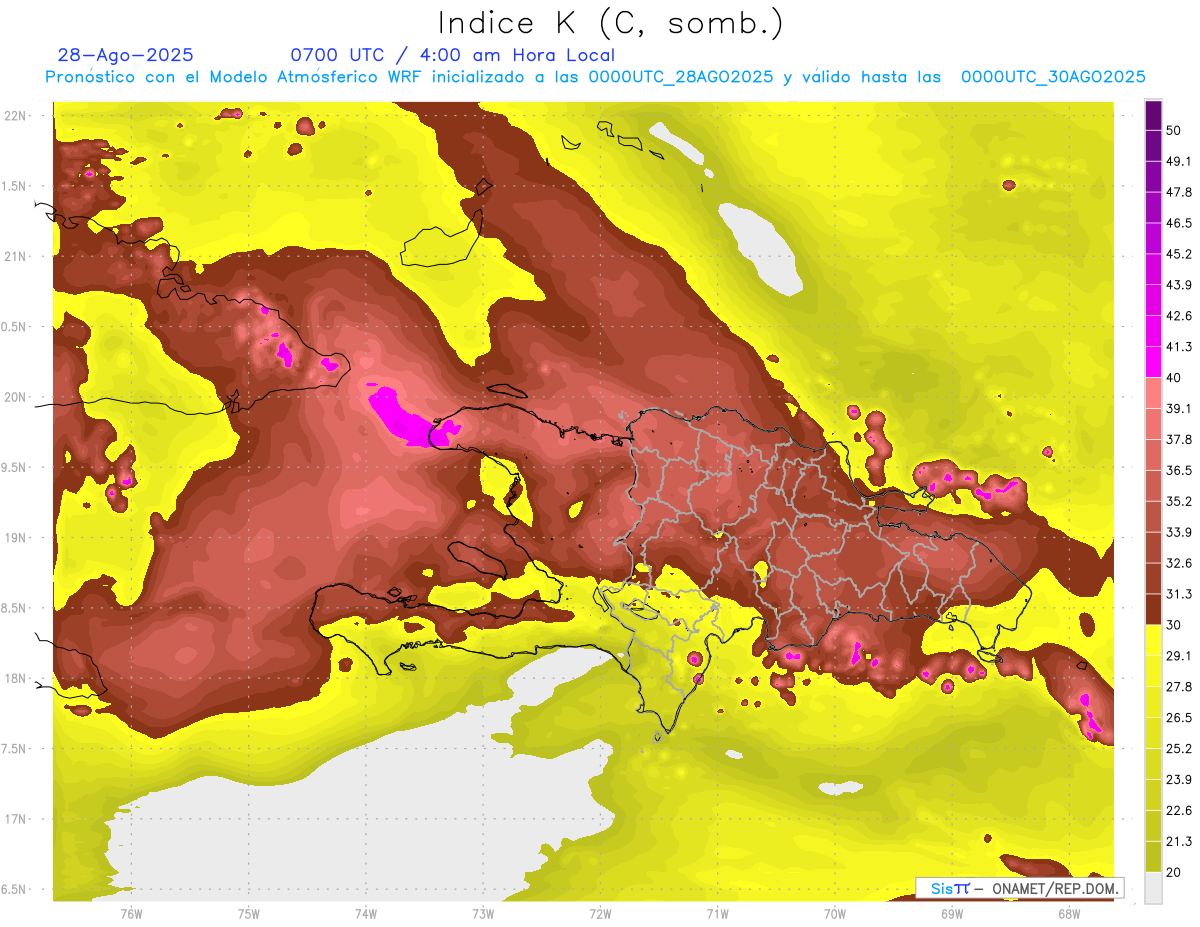This screenshot has width=1200, height=927.
Task: Select the legend value "40"
Action: click(x=1174, y=378)
